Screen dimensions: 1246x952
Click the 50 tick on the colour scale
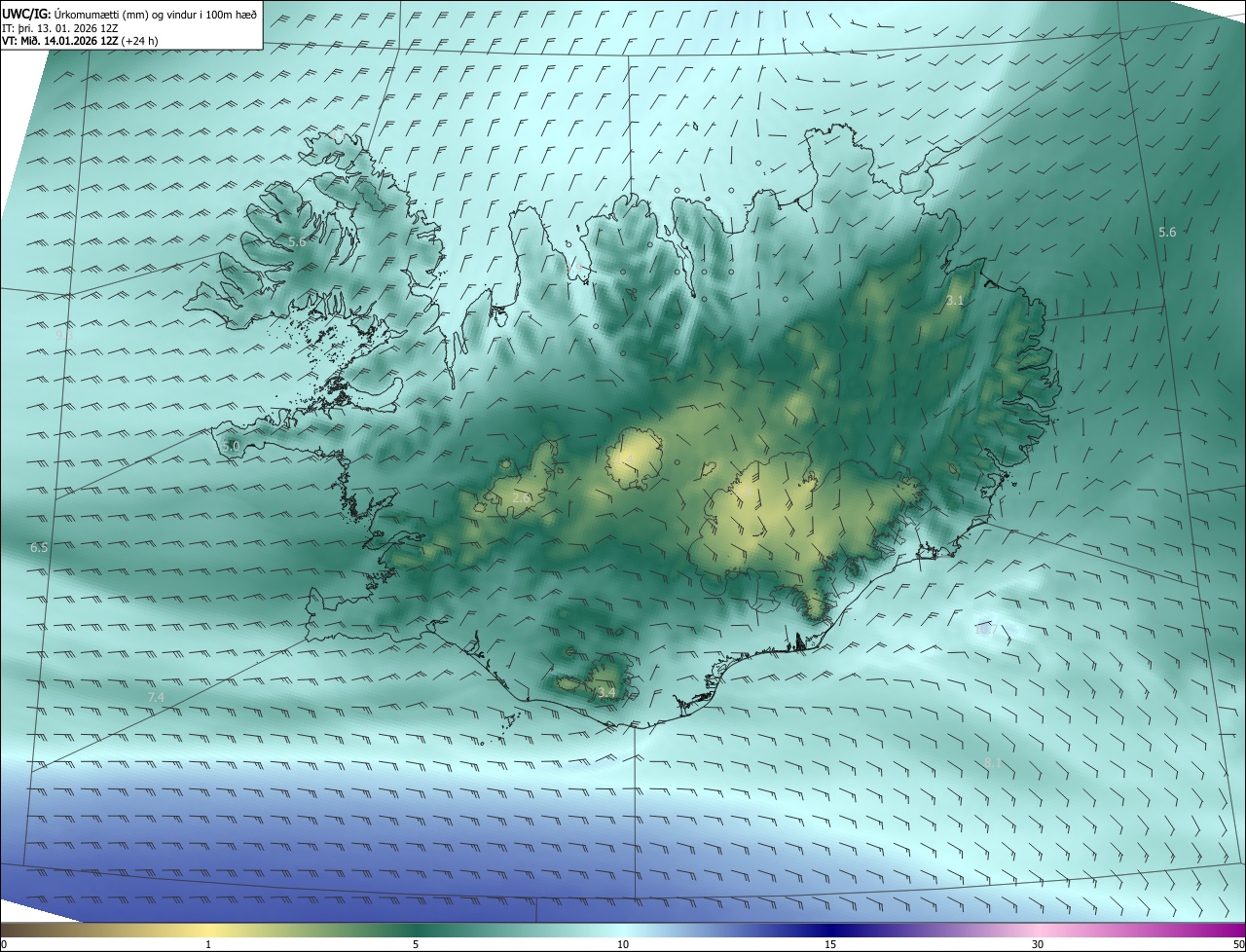tap(1238, 944)
